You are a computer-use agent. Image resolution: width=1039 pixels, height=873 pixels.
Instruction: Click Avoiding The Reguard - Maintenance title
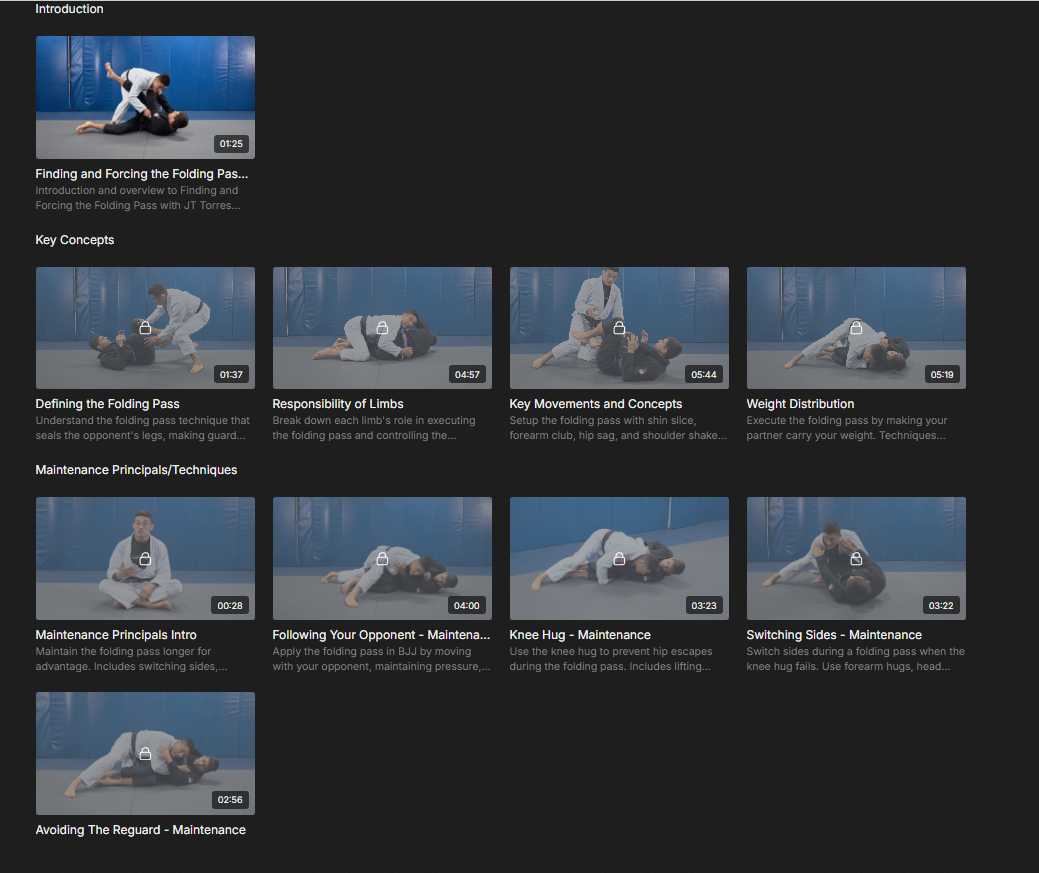coord(140,830)
